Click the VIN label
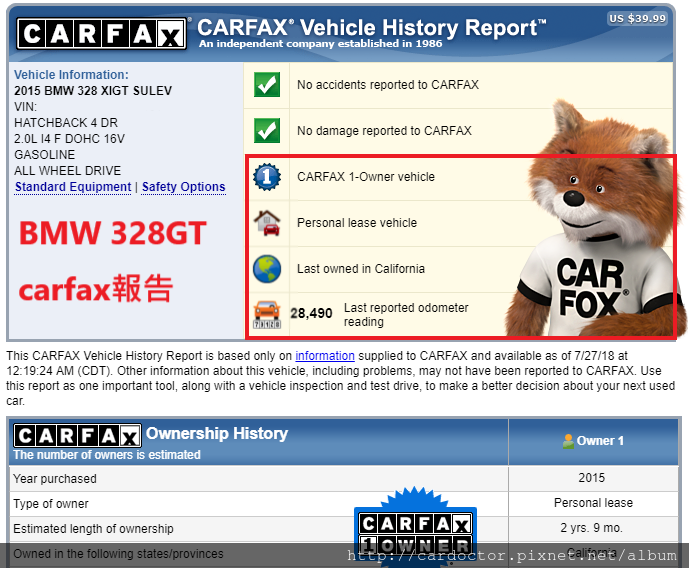 pos(25,107)
